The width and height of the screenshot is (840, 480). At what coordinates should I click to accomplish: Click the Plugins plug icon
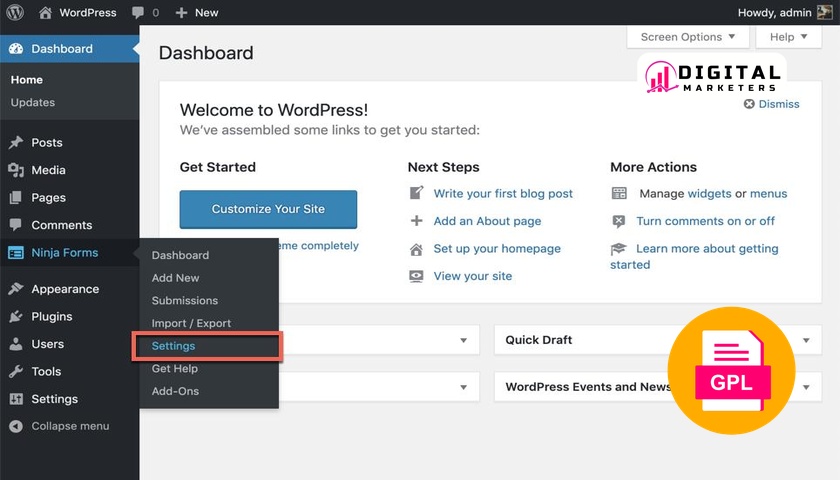pos(16,317)
